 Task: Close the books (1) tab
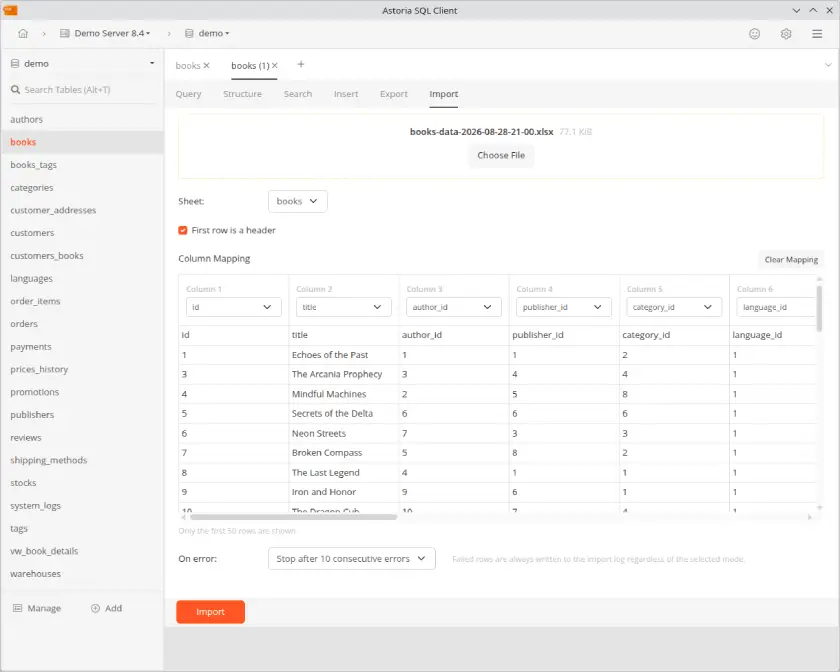pos(274,65)
